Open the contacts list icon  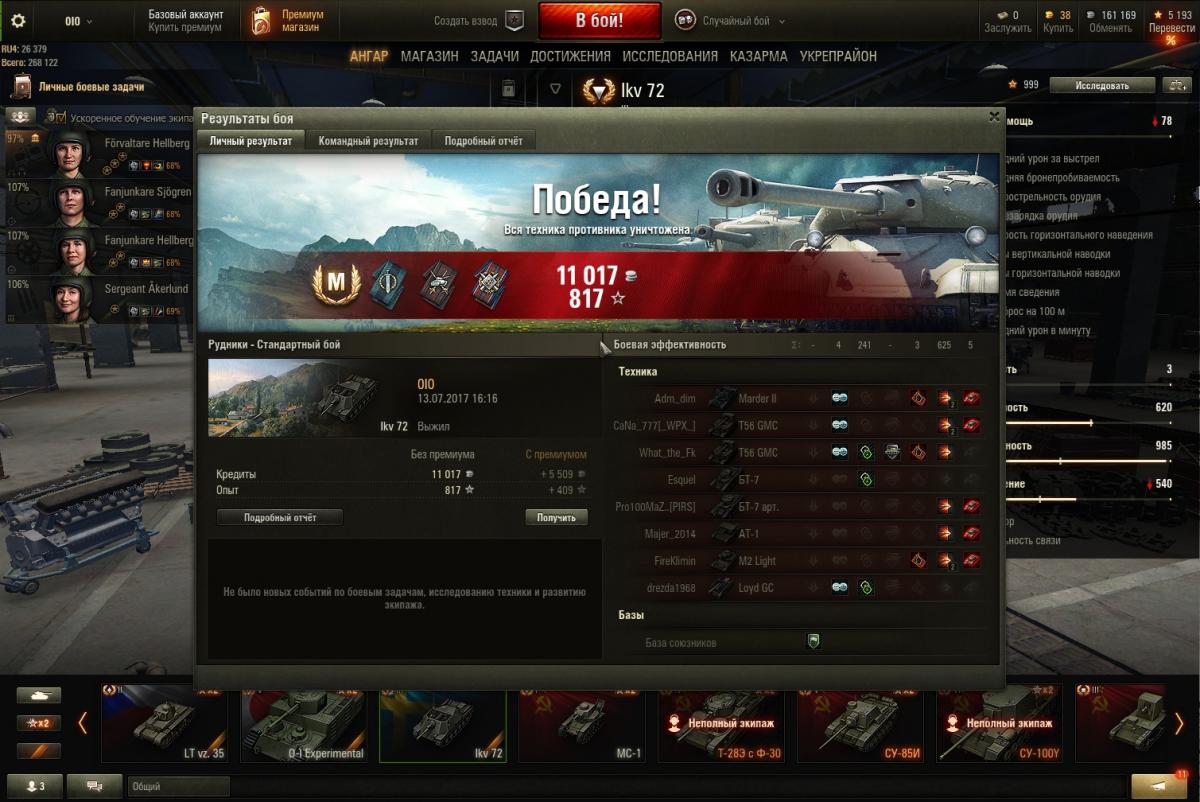[x=33, y=786]
